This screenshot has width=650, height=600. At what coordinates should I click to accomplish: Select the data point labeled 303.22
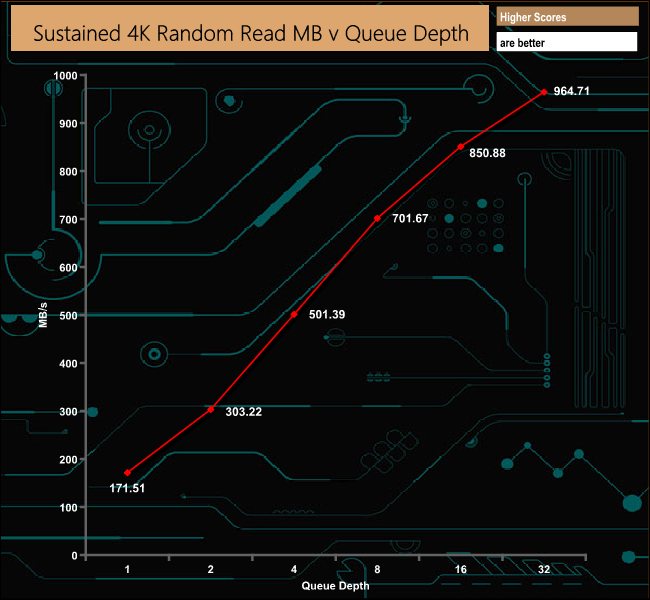point(211,409)
